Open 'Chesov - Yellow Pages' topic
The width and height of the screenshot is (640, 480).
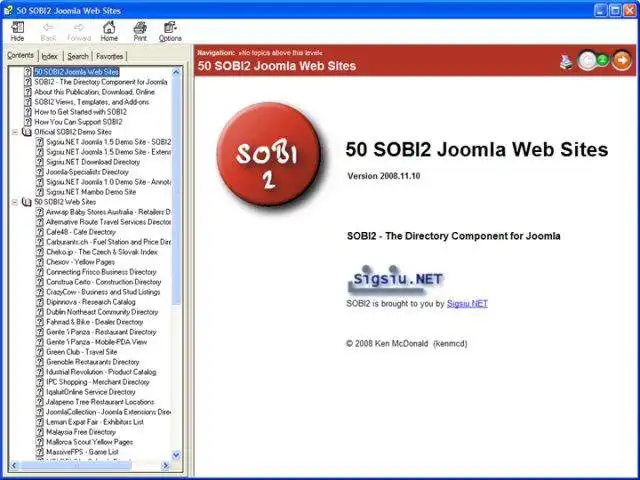(80, 262)
